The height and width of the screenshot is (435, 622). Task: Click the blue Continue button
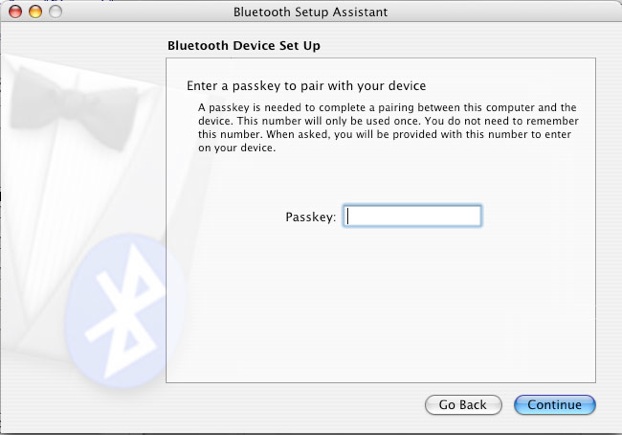tap(555, 405)
